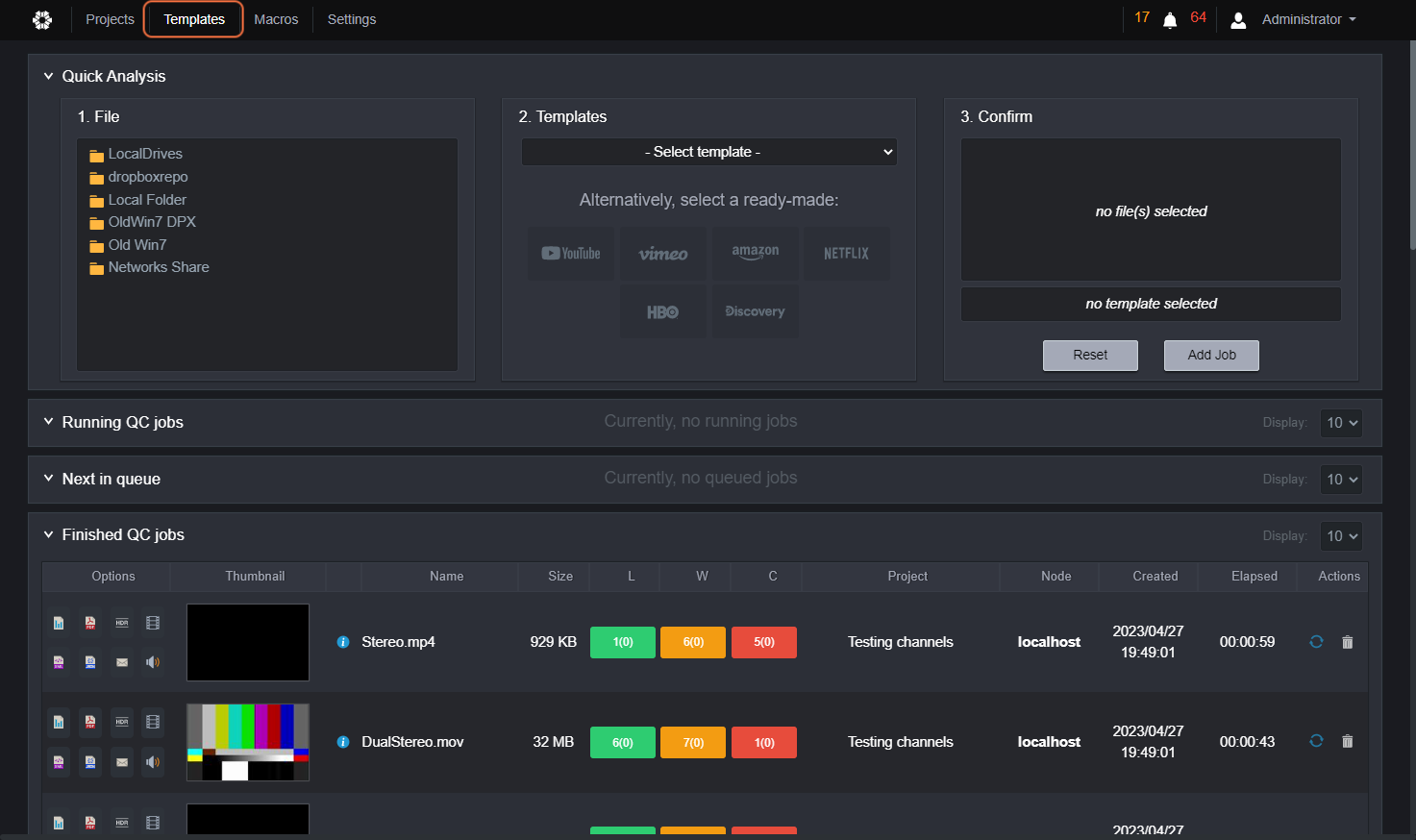Re-run the Stereo.mp4 job with refresh icon
This screenshot has width=1416, height=840.
(x=1316, y=642)
